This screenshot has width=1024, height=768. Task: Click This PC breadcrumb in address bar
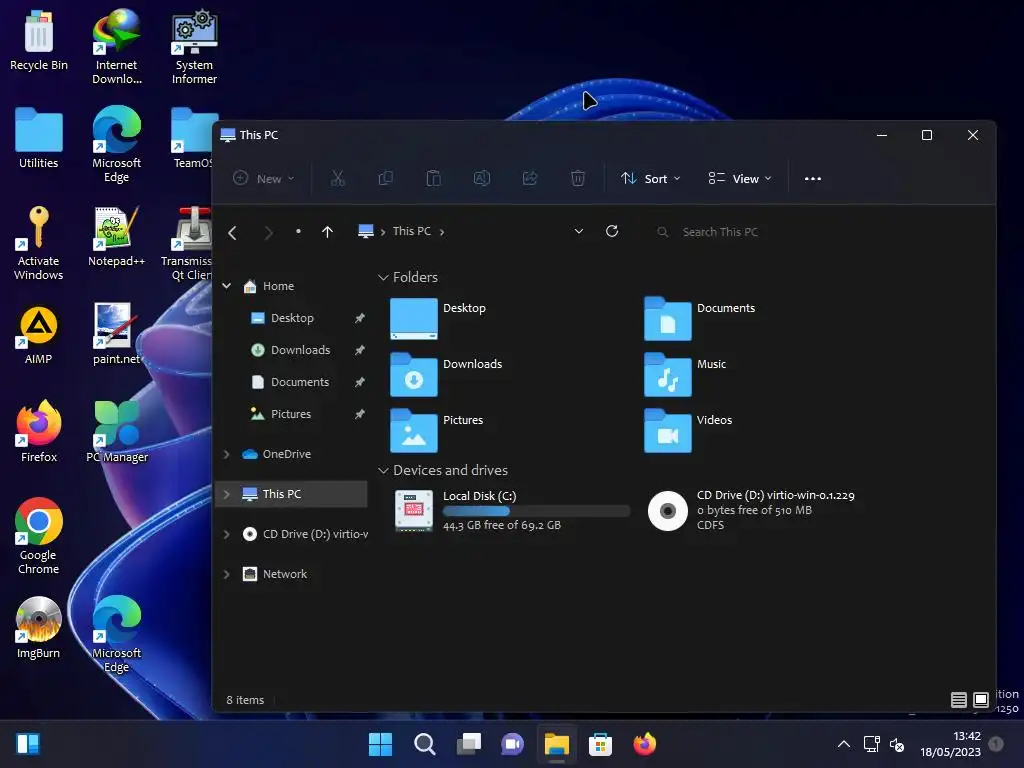tap(411, 231)
